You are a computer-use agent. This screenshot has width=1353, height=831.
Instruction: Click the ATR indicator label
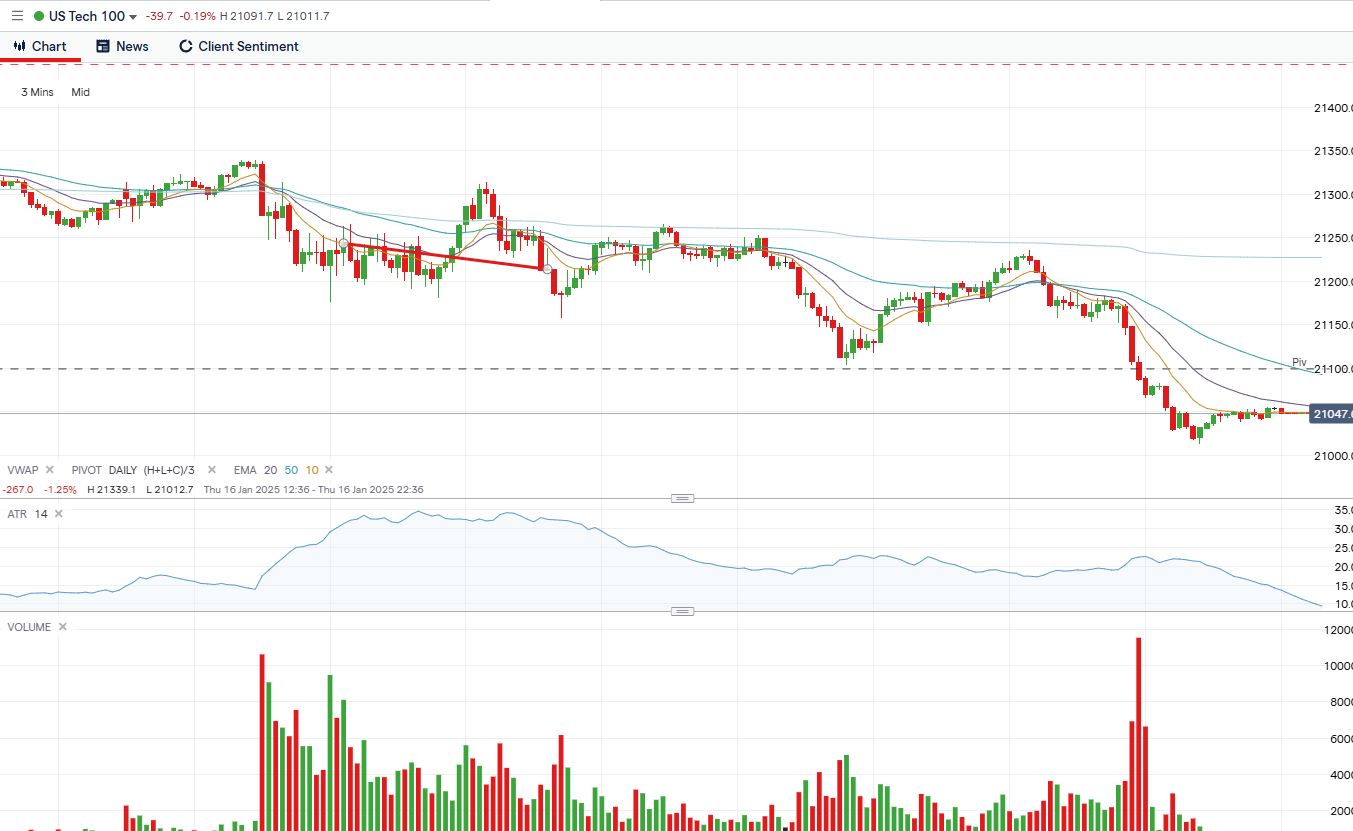[17, 514]
